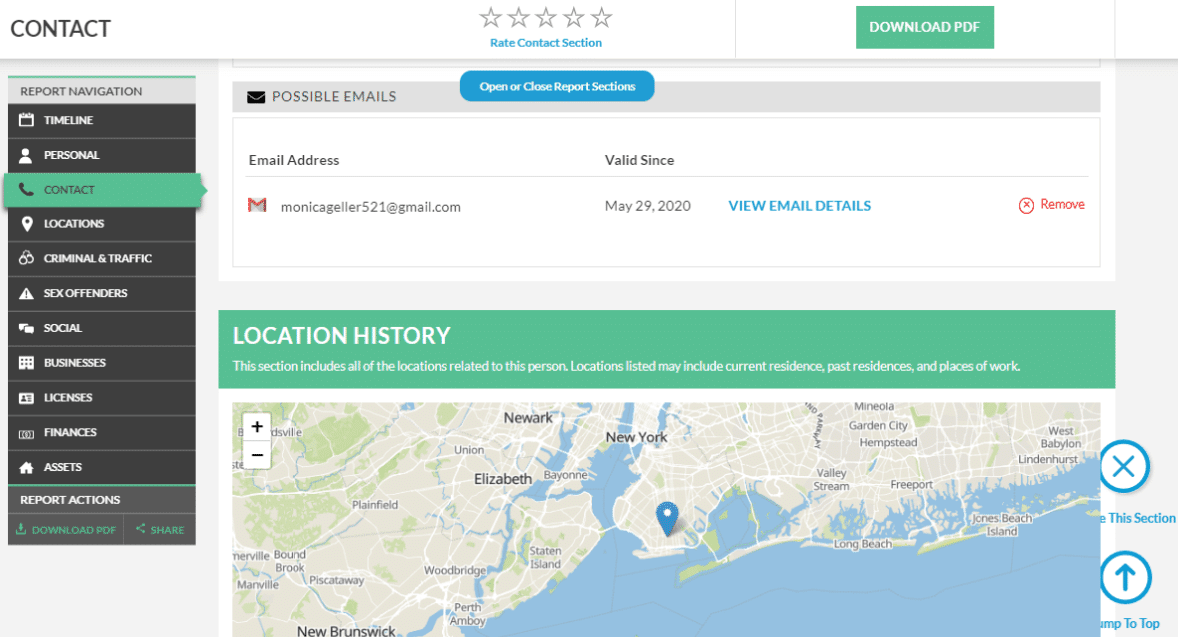The image size is (1178, 637).
Task: Rate the Contact Section with five stars
Action: click(x=601, y=17)
